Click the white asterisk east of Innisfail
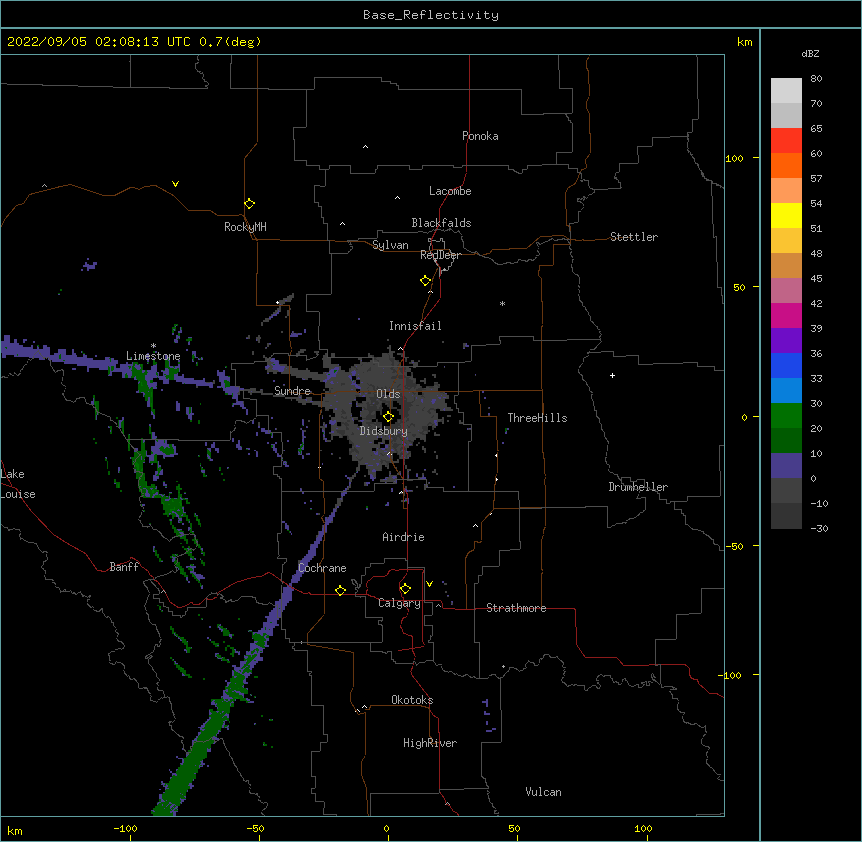Viewport: 862px width, 842px height. coord(502,303)
